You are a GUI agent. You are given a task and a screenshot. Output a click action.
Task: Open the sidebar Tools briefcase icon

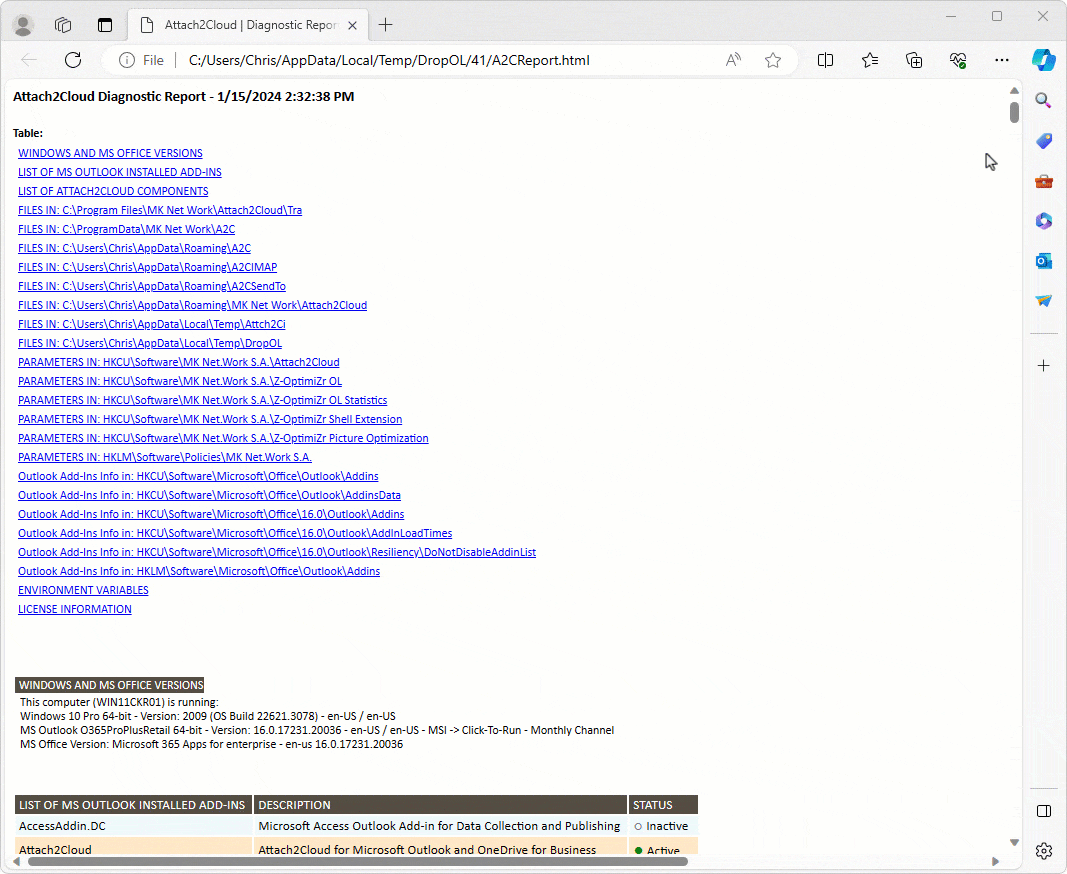[x=1043, y=181]
